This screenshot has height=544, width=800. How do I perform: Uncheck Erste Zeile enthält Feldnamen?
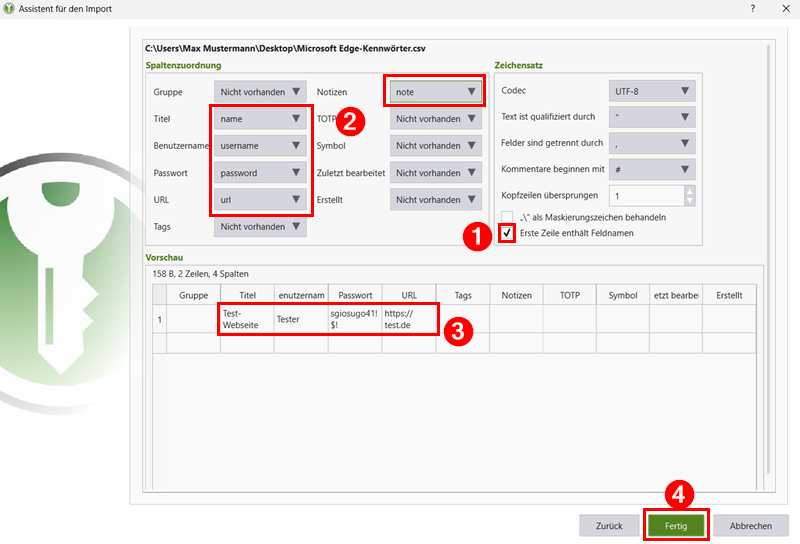508,233
